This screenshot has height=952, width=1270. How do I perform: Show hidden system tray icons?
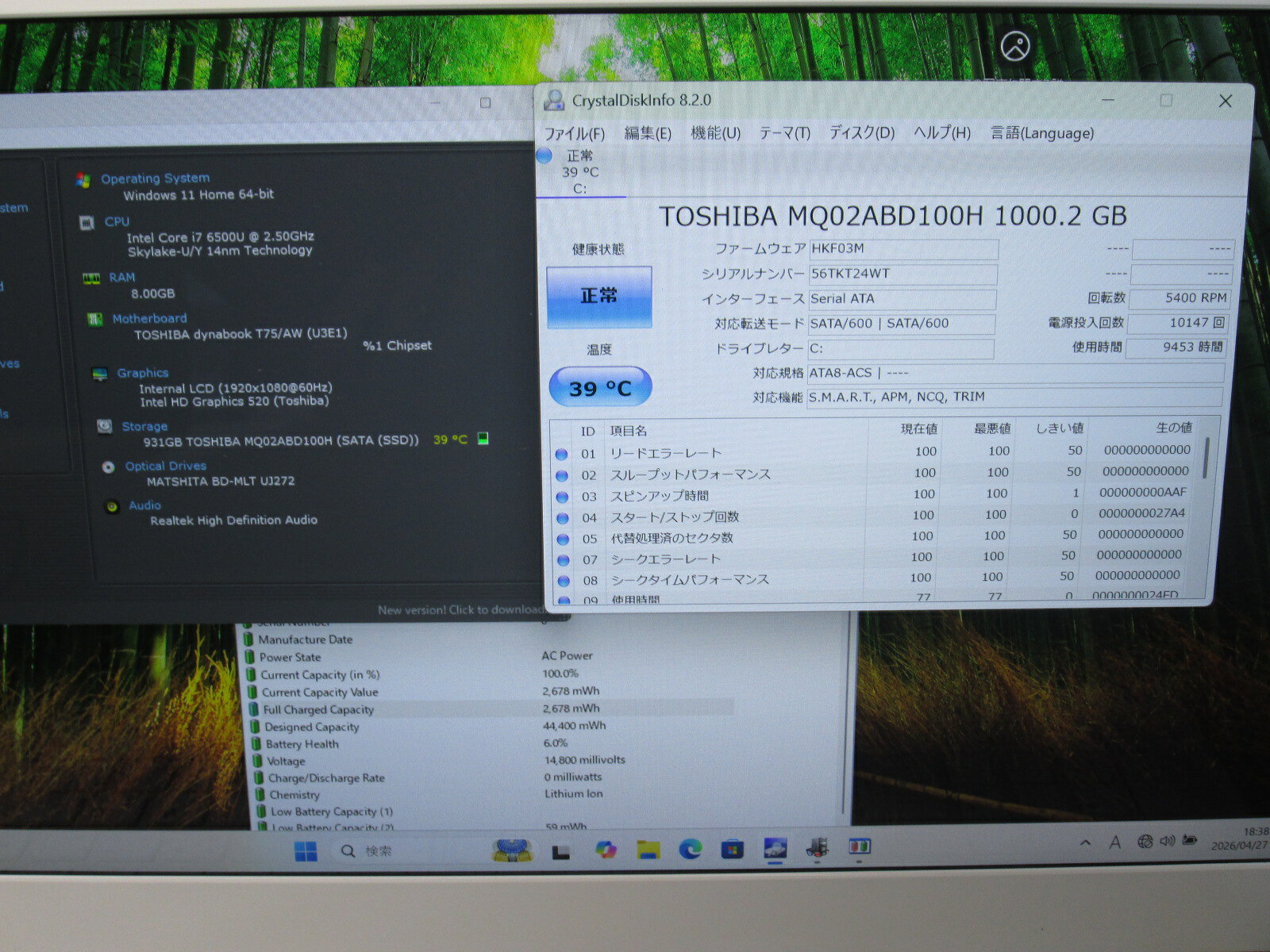tap(1085, 843)
